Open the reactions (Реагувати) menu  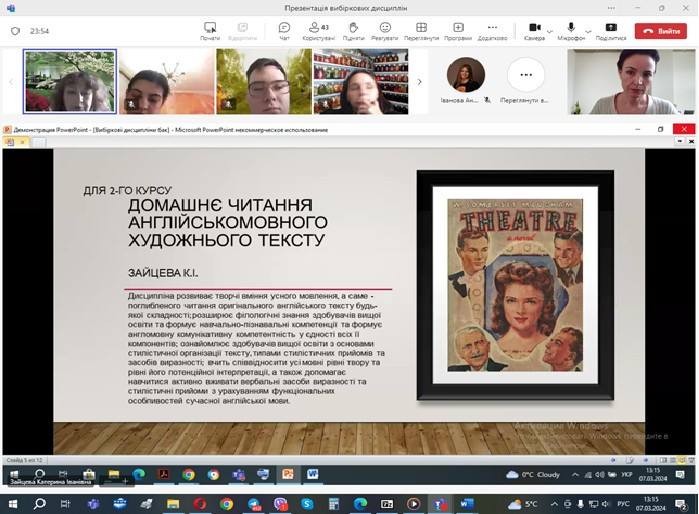pos(385,28)
